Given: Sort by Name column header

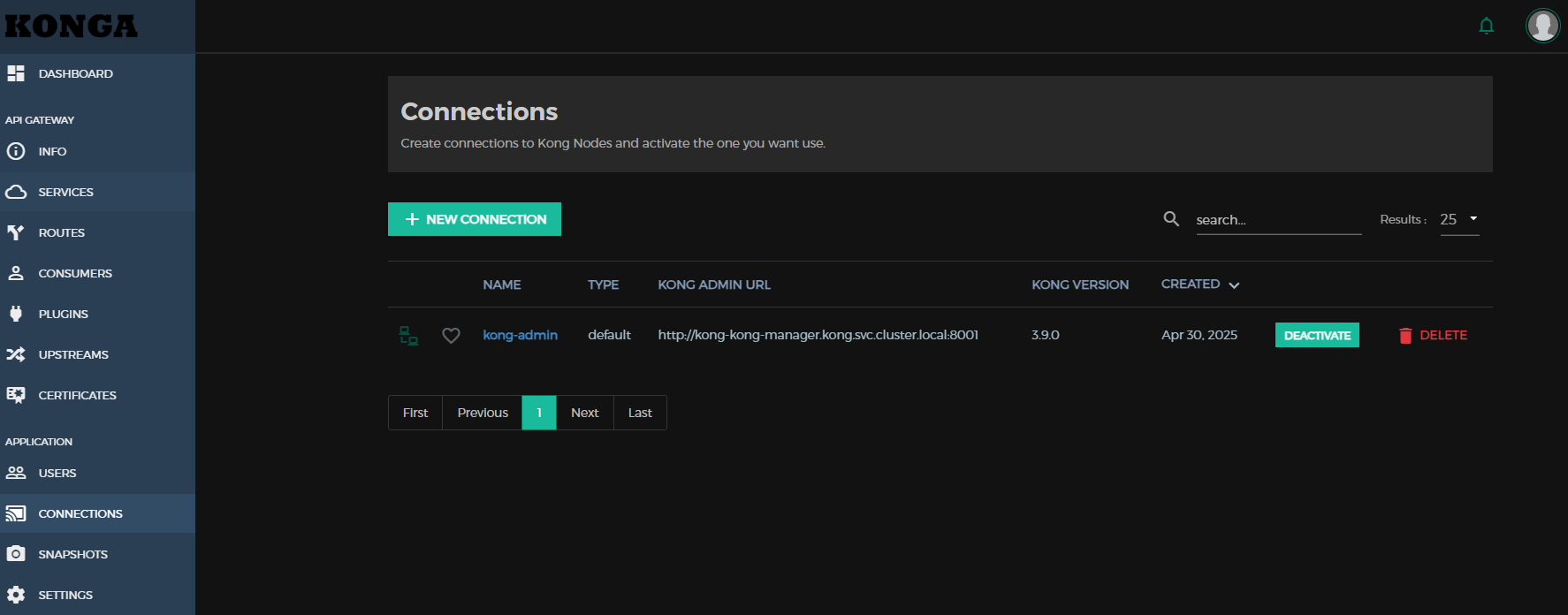Looking at the screenshot, I should pyautogui.click(x=502, y=285).
